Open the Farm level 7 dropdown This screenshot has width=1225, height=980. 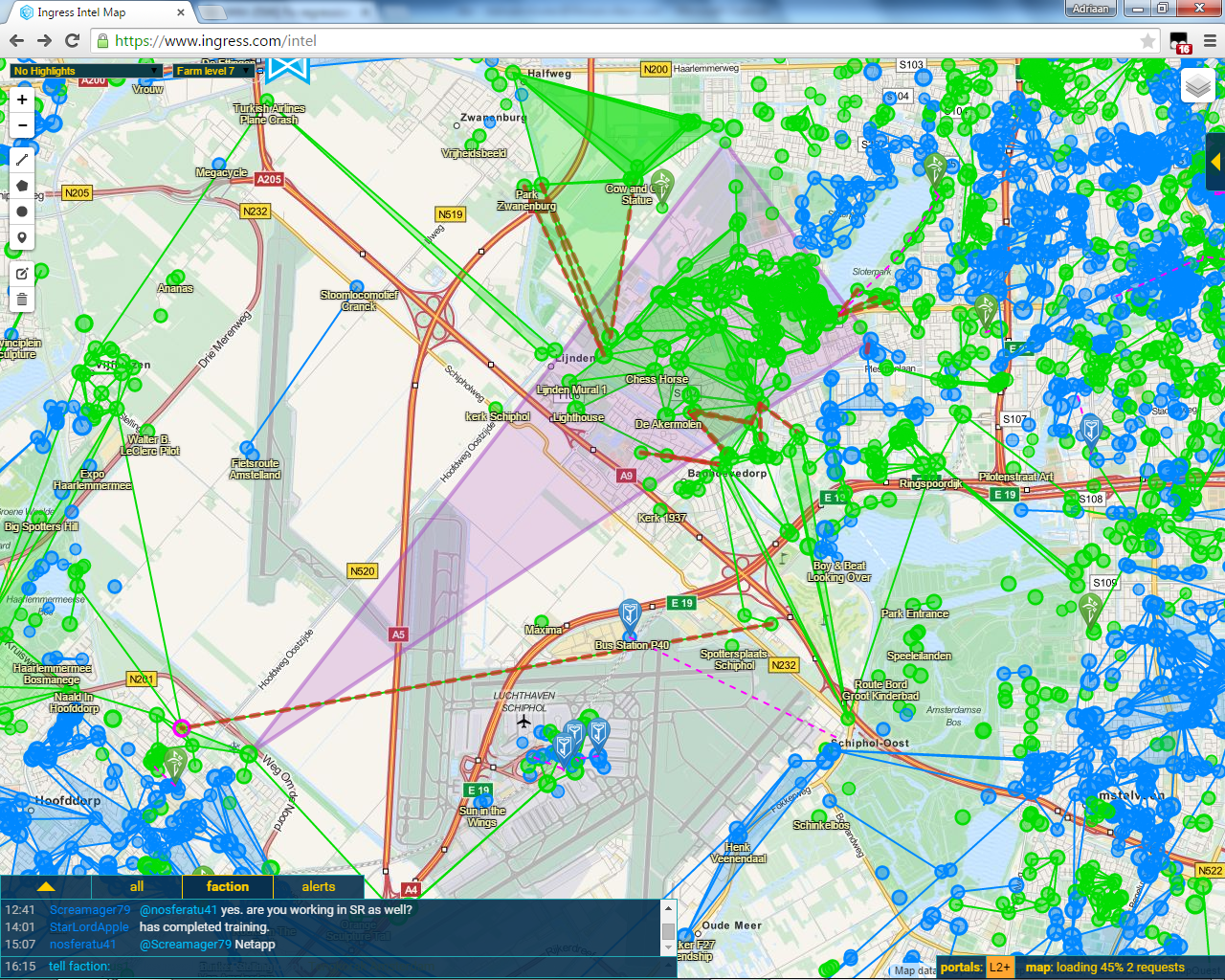pyautogui.click(x=212, y=71)
